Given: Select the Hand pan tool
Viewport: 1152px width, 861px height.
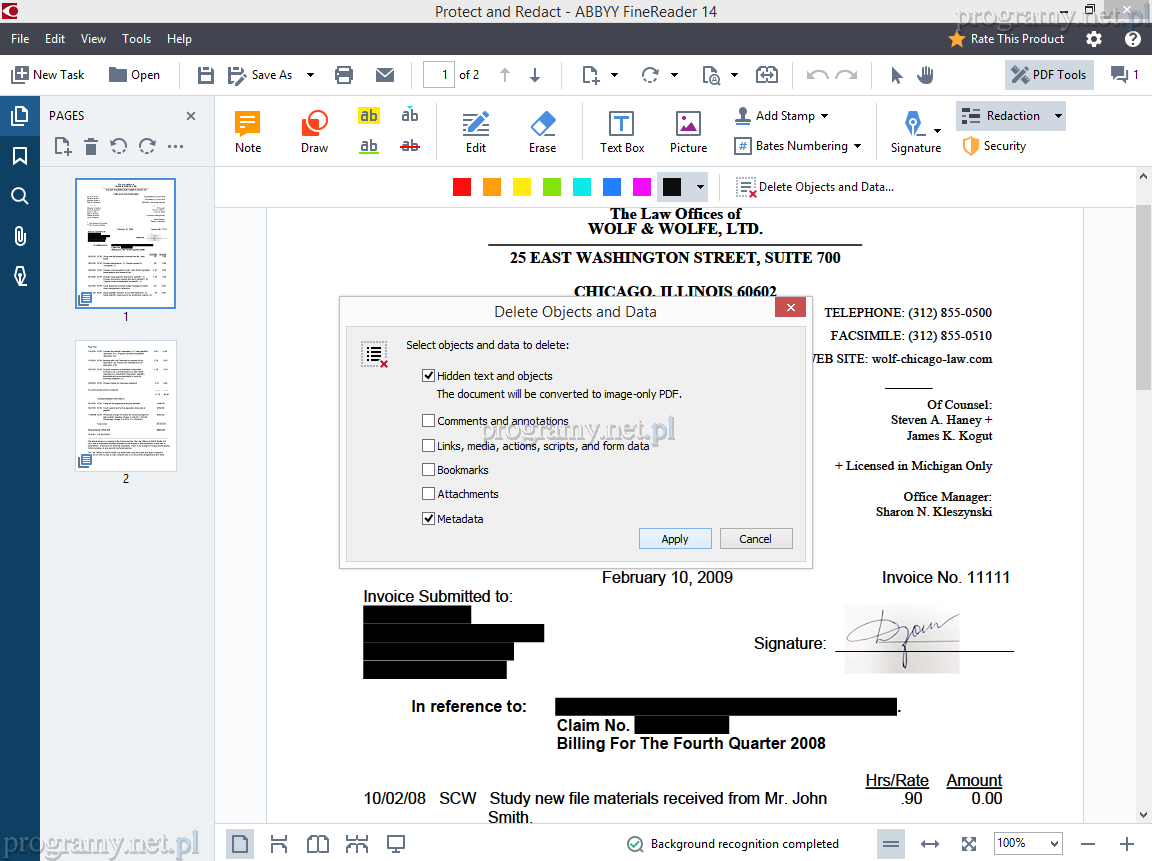Looking at the screenshot, I should (x=926, y=75).
